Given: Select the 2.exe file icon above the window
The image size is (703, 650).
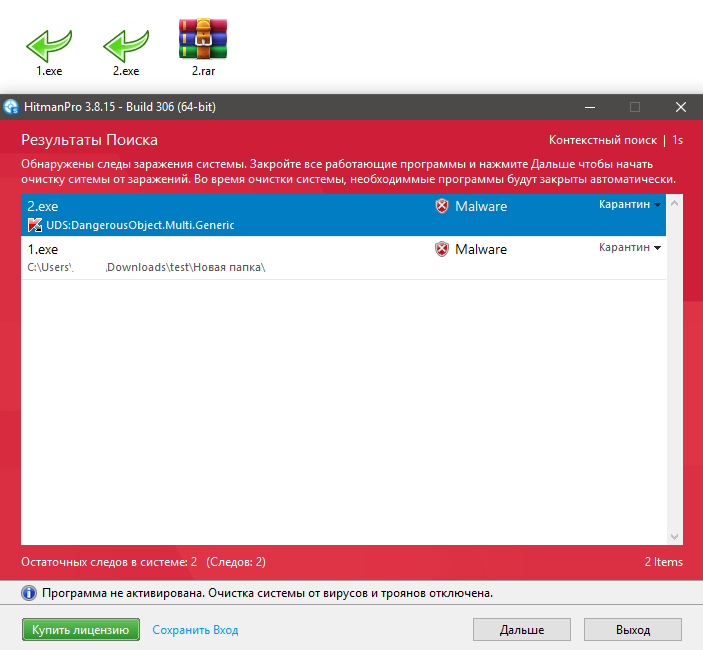Looking at the screenshot, I should pyautogui.click(x=126, y=47).
